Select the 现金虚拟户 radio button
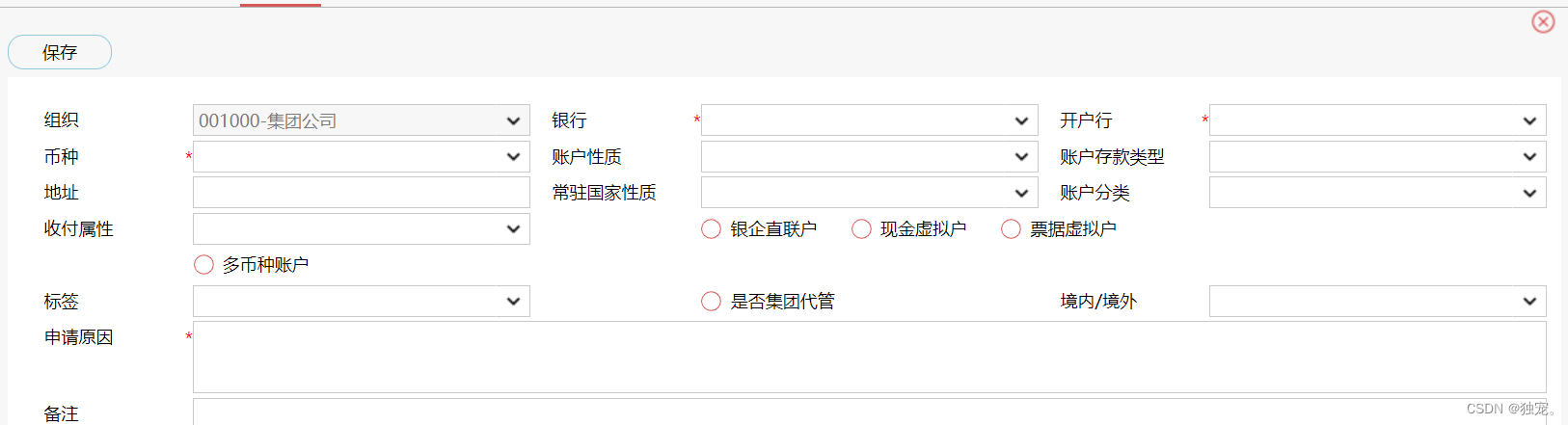The image size is (1568, 425). pos(861,228)
